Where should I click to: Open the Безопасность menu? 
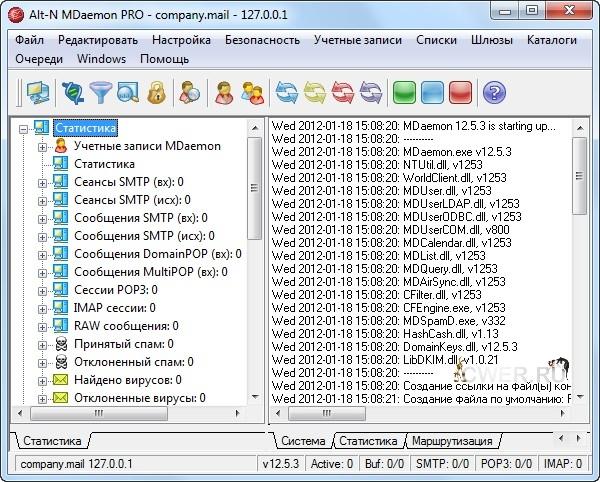click(x=261, y=40)
